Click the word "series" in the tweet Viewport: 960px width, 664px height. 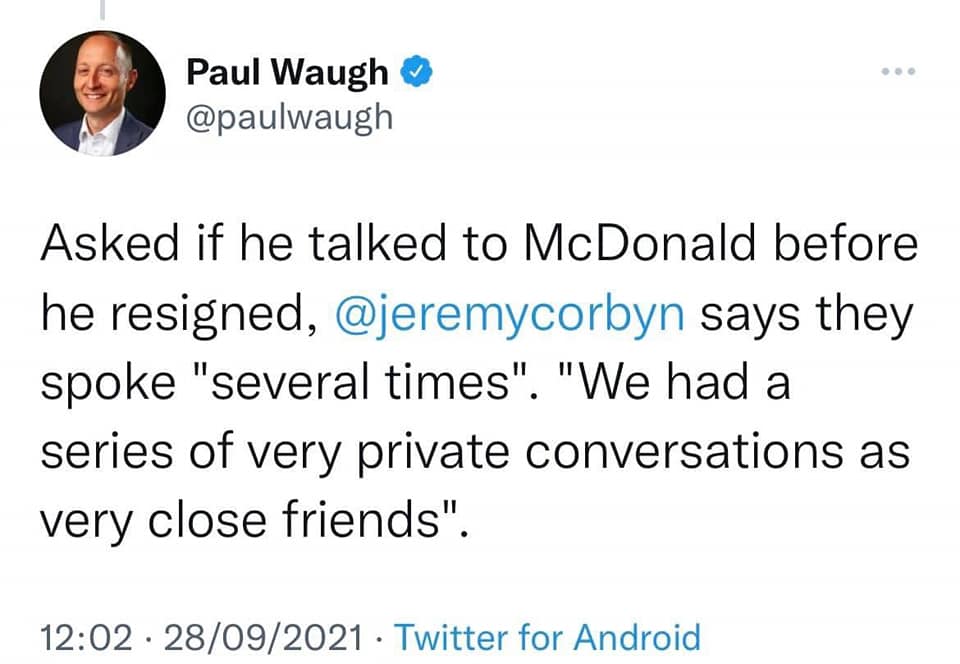point(98,452)
